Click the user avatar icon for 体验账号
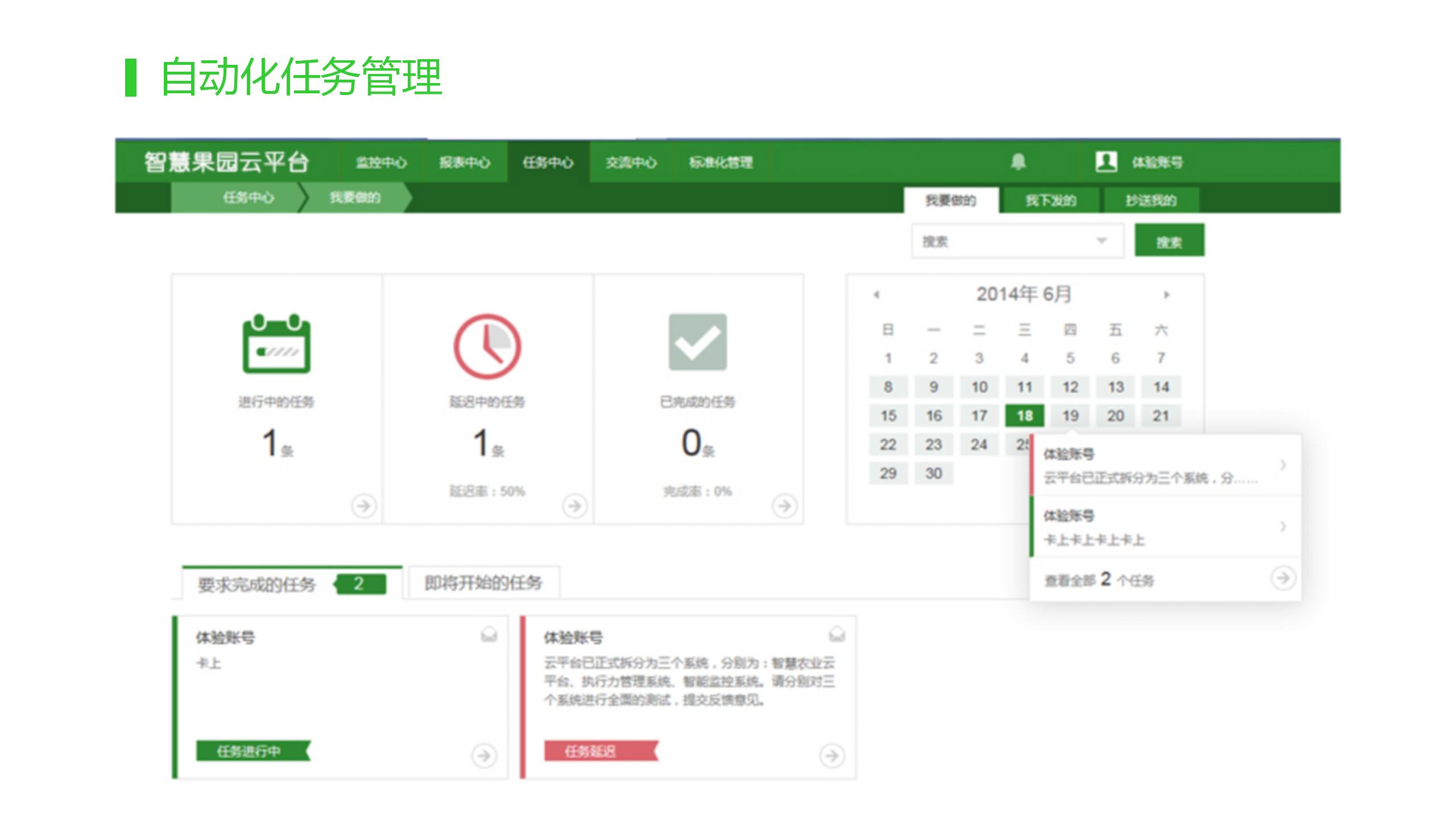Viewport: 1456px width, 819px height. point(1106,162)
